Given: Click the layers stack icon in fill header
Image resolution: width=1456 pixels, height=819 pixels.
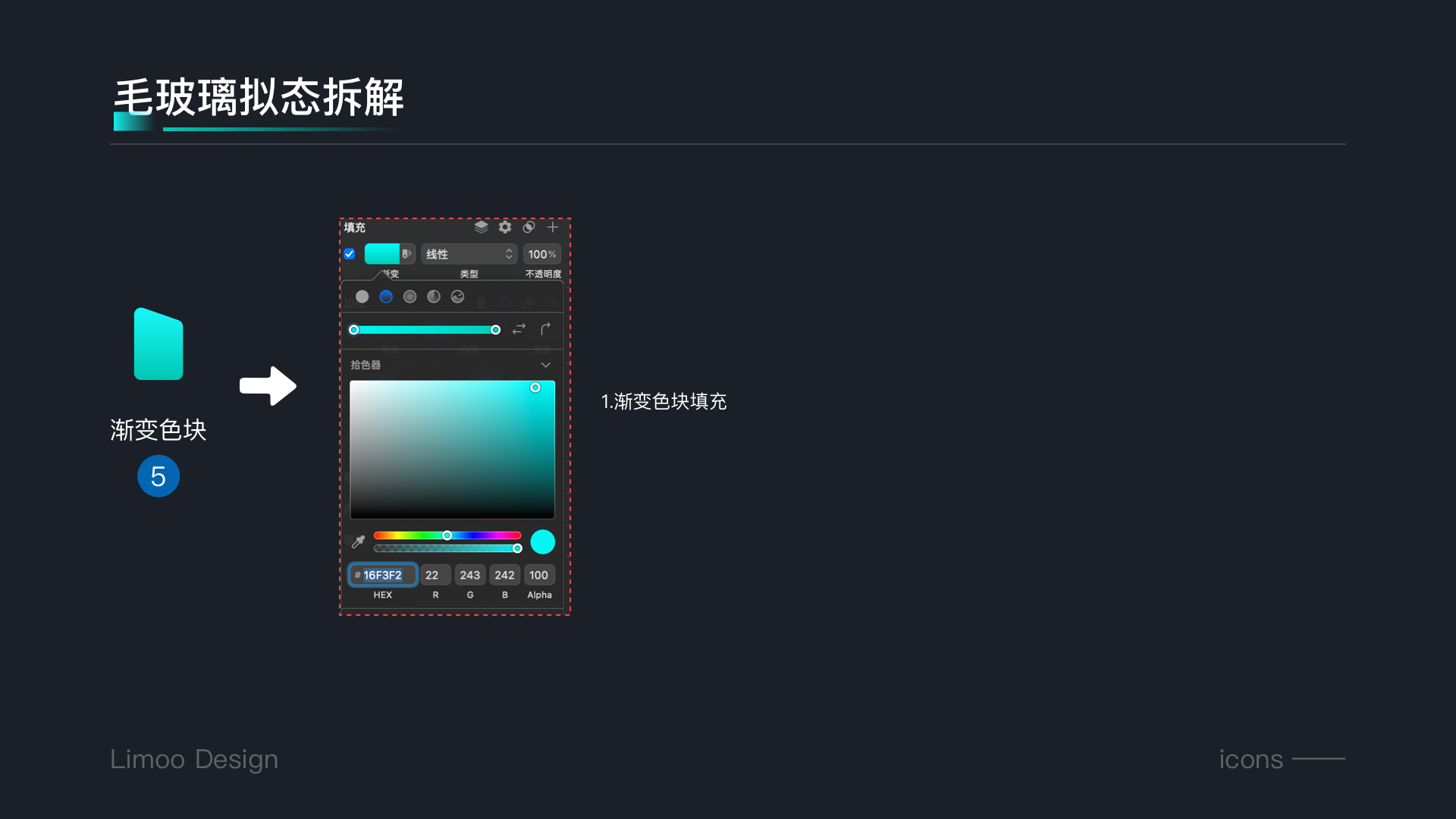Looking at the screenshot, I should (481, 227).
